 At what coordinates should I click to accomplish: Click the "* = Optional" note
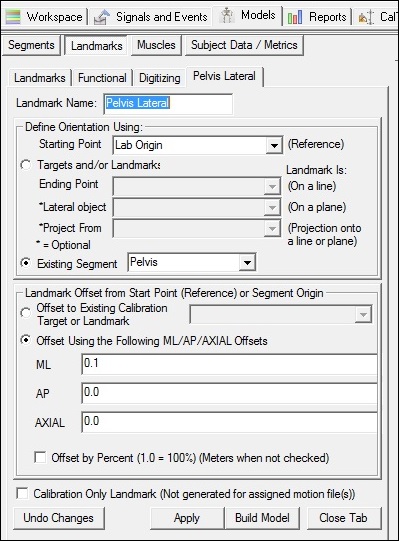pyautogui.click(x=64, y=245)
